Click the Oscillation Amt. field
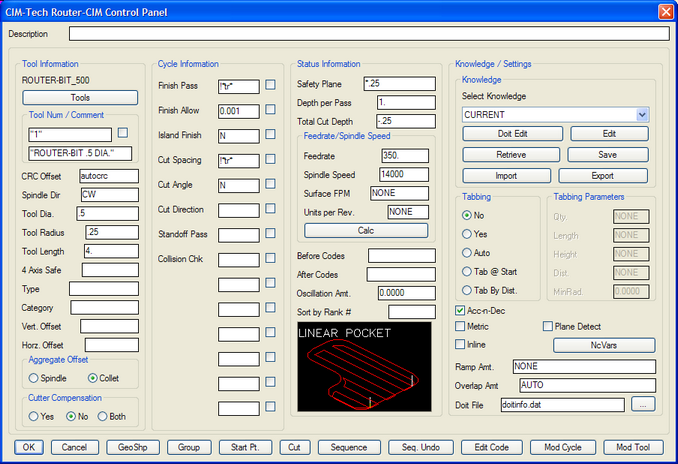The image size is (678, 464). pos(407,293)
